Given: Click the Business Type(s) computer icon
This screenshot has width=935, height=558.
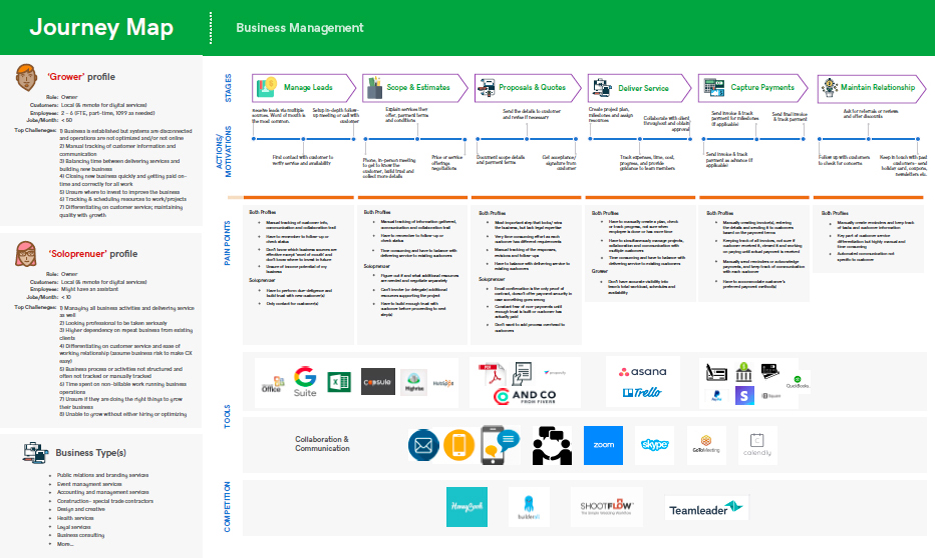Looking at the screenshot, I should [35, 453].
